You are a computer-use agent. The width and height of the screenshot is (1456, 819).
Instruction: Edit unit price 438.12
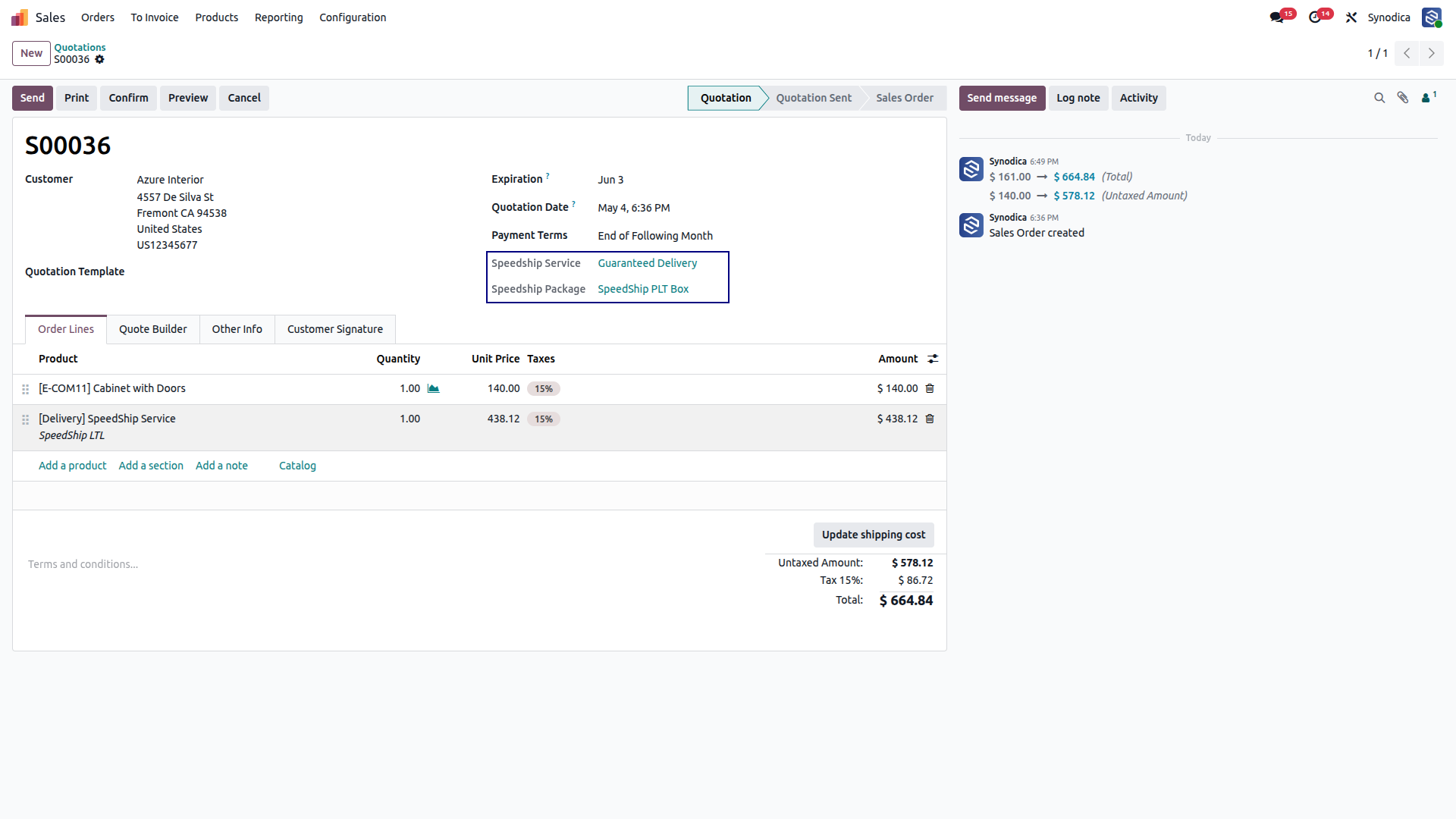click(x=504, y=419)
